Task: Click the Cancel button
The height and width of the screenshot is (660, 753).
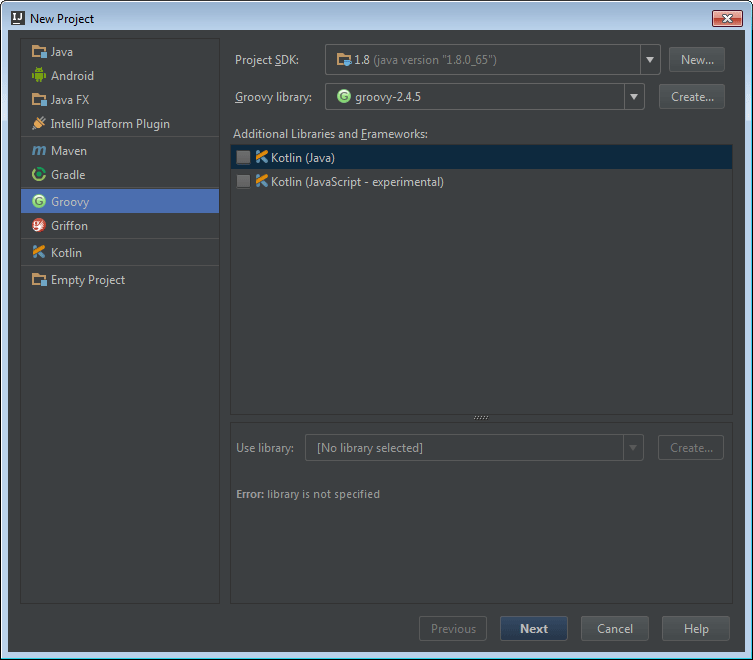Action: [x=615, y=629]
